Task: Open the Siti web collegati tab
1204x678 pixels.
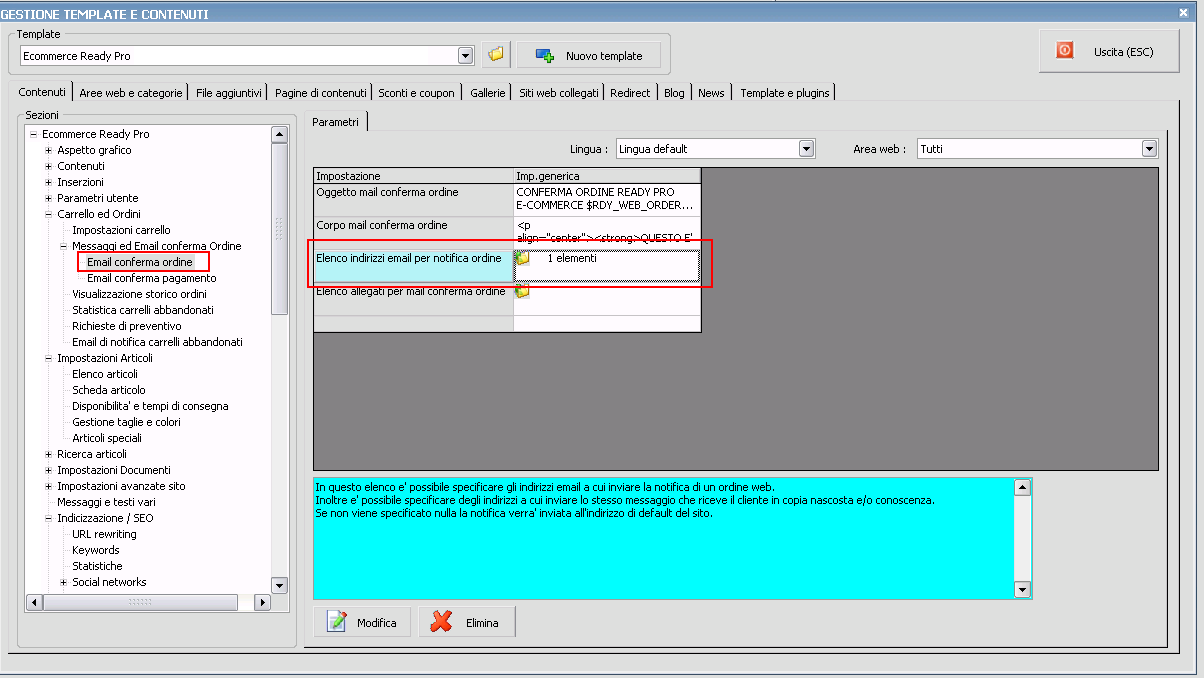Action: tap(559, 92)
